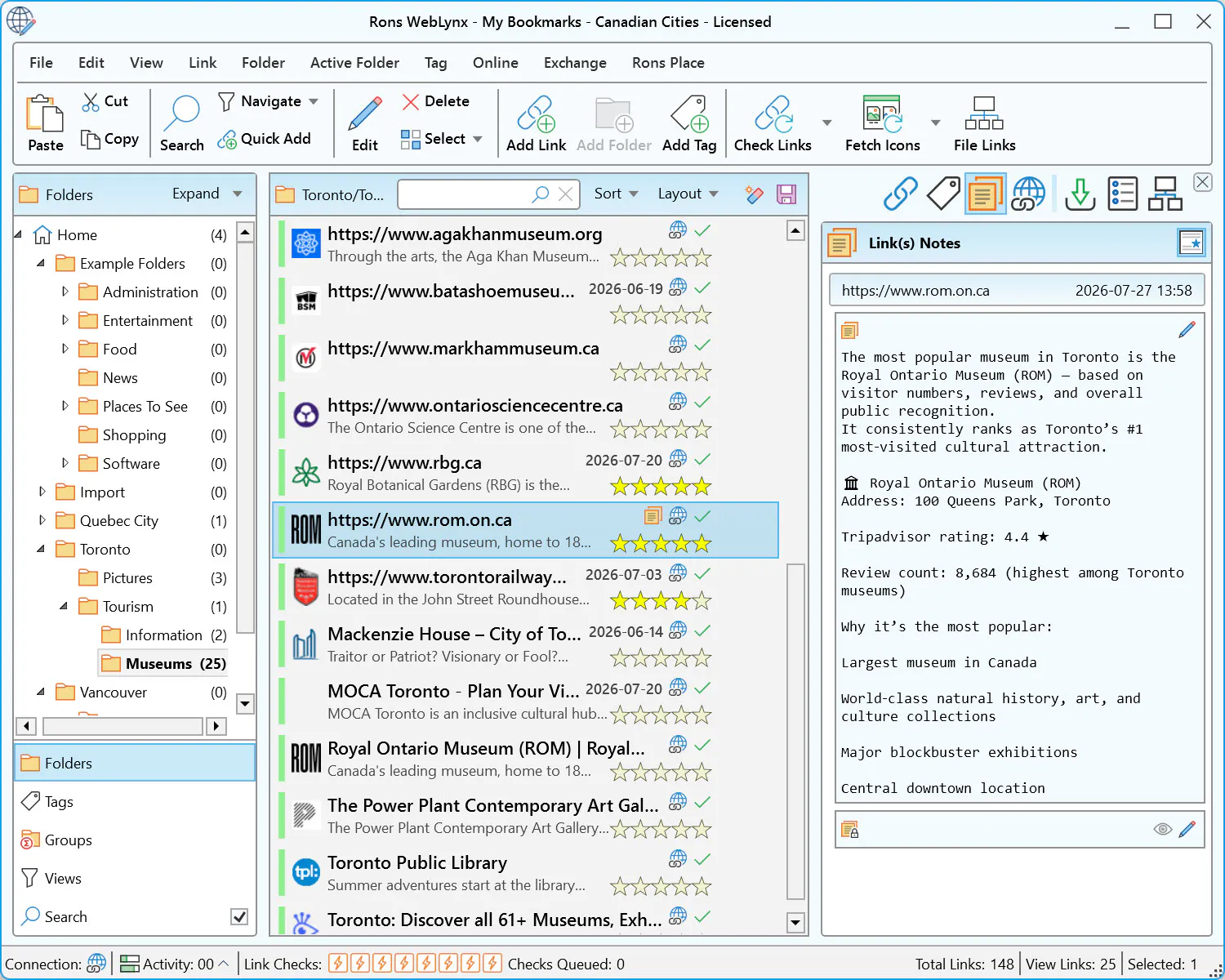The width and height of the screenshot is (1225, 980).
Task: Open the Sort dropdown
Action: point(616,194)
